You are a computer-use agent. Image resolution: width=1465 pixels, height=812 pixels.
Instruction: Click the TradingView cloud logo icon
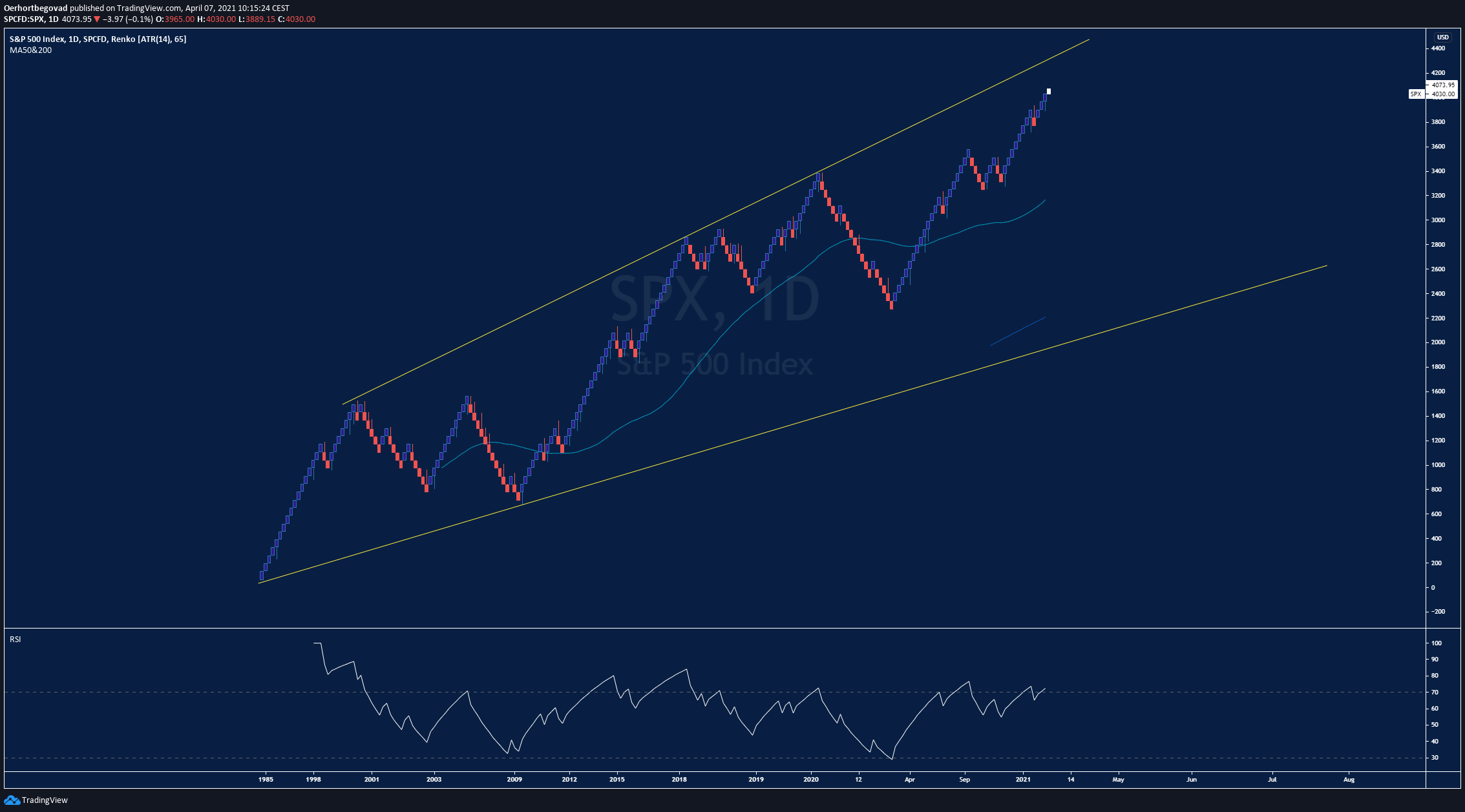tap(12, 800)
